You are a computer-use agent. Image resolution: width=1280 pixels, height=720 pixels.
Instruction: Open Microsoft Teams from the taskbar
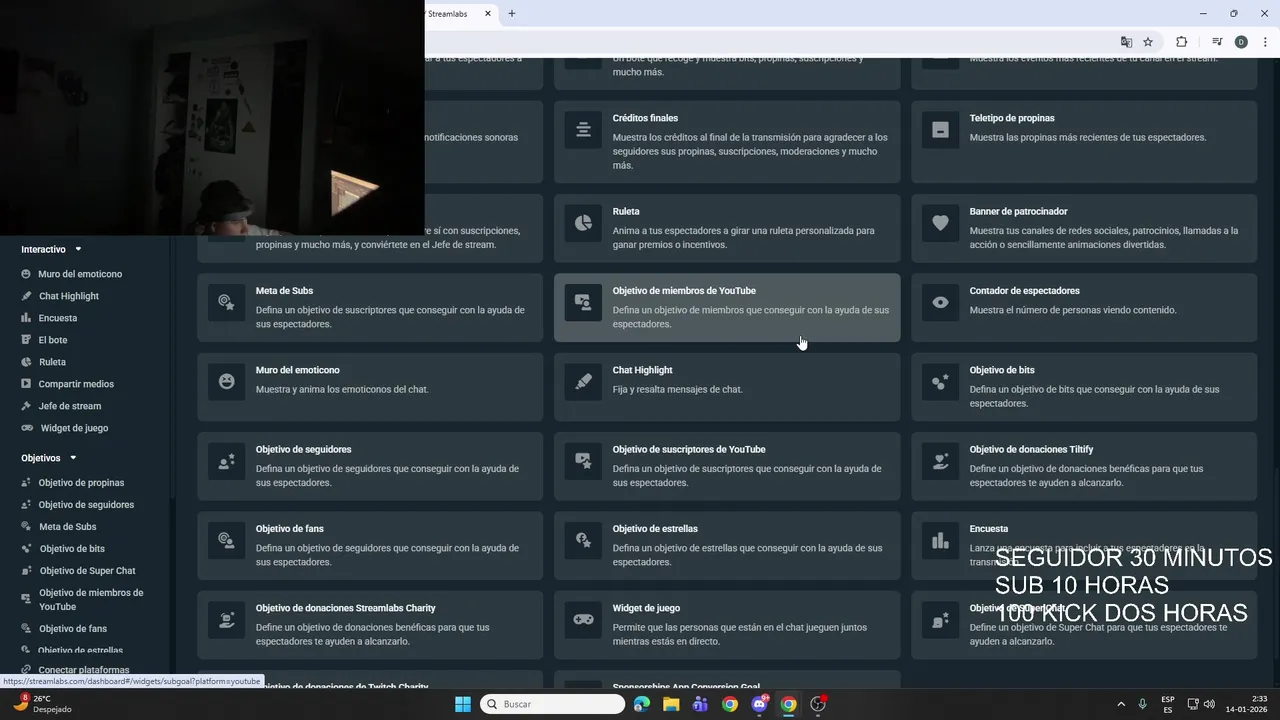[x=700, y=704]
